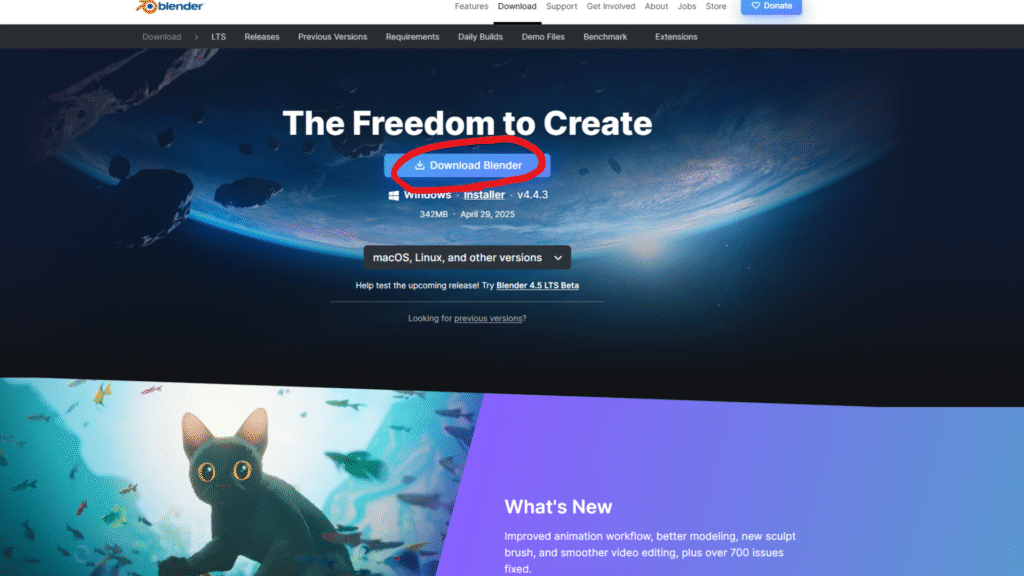The height and width of the screenshot is (576, 1024).
Task: Go to Get Involved page
Action: click(x=611, y=7)
